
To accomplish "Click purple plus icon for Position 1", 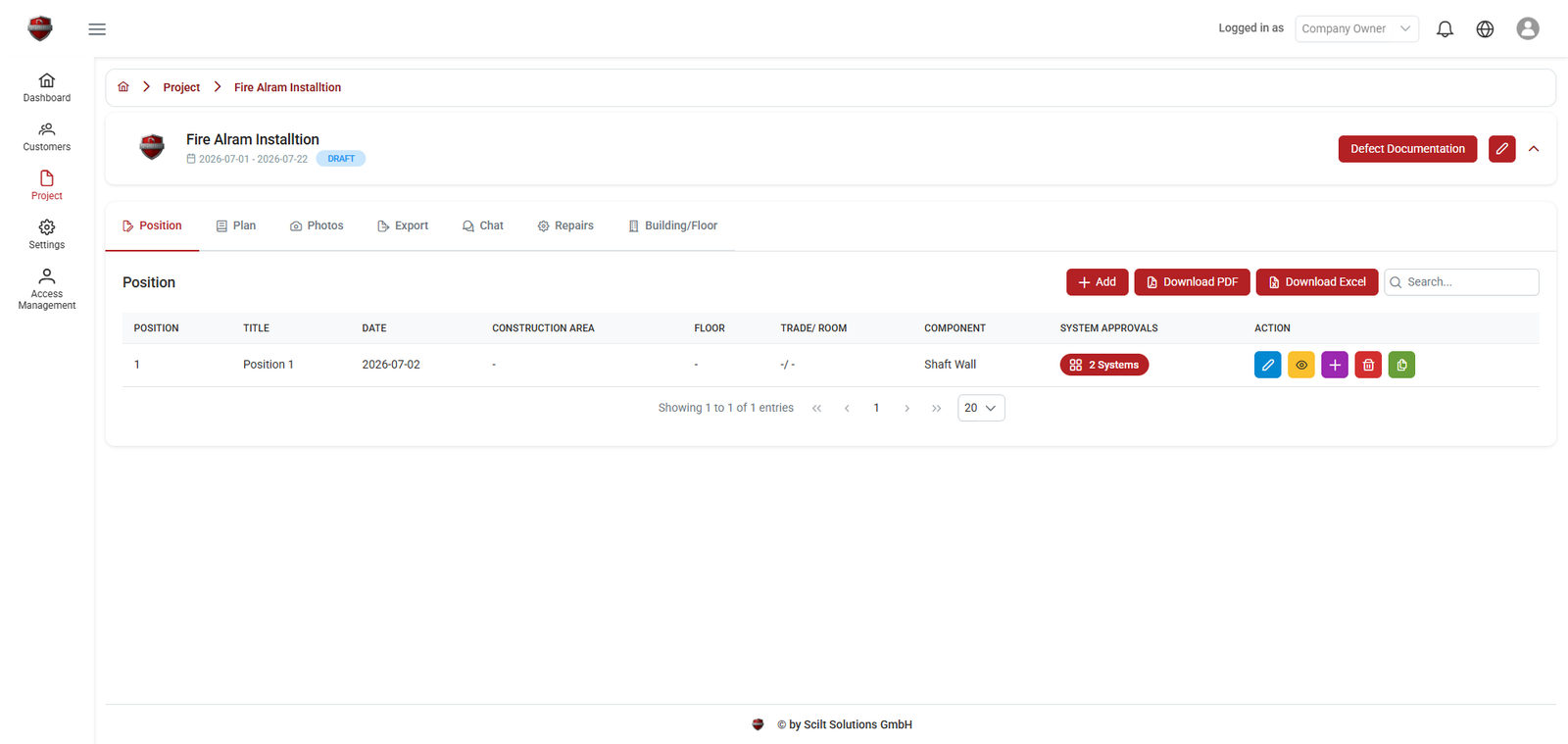I will click(x=1335, y=365).
